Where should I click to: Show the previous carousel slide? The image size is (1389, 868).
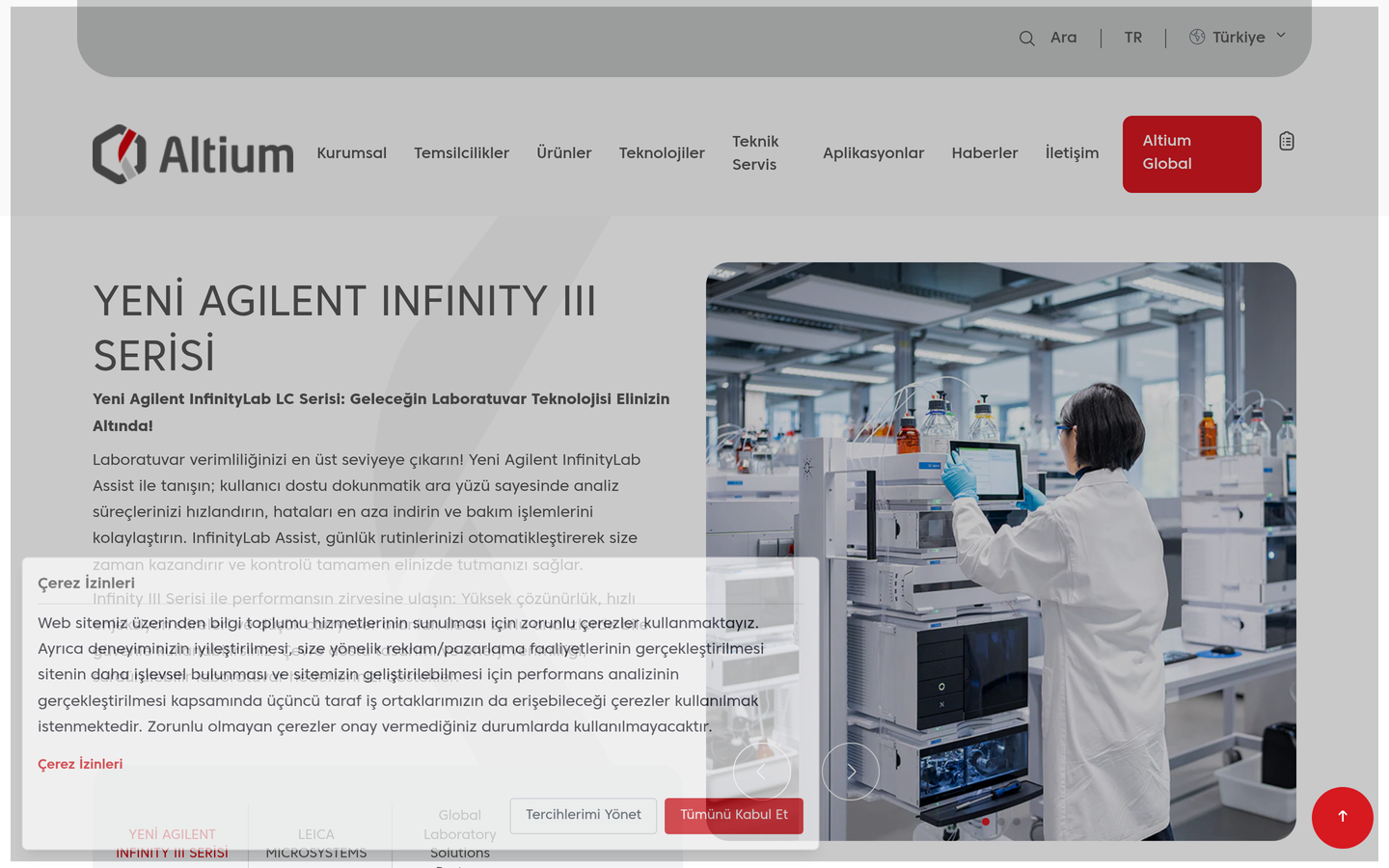pos(762,772)
